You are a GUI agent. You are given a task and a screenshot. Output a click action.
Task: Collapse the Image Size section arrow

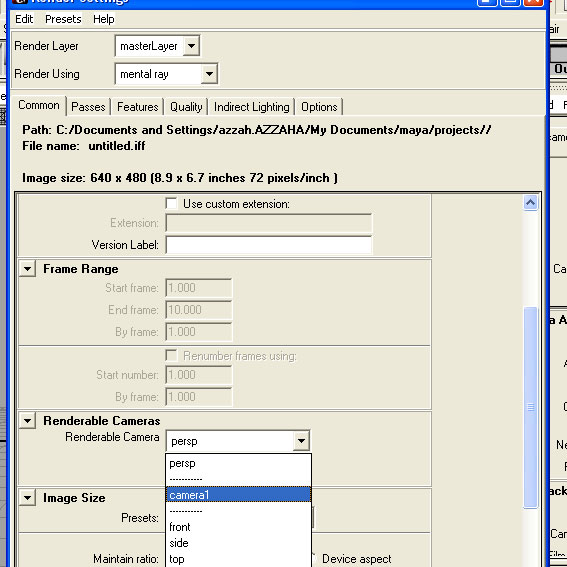click(x=27, y=498)
